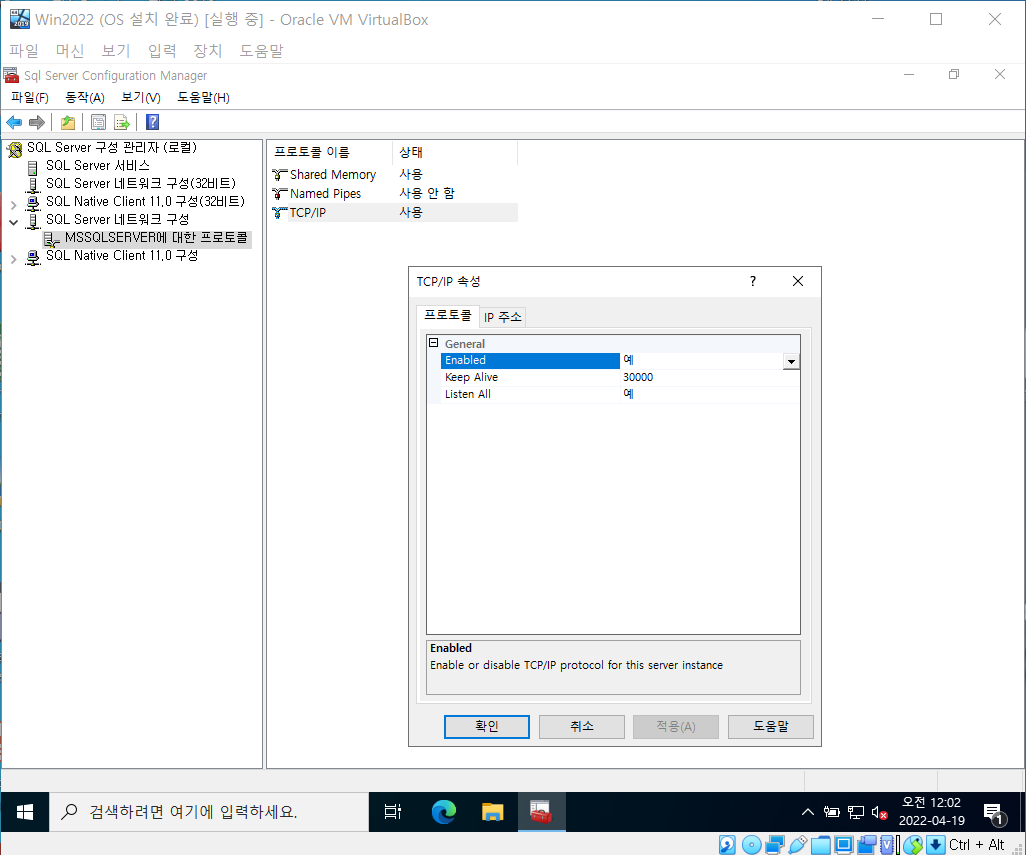This screenshot has width=1026, height=855.
Task: Click the Up one level folder icon
Action: tap(68, 122)
